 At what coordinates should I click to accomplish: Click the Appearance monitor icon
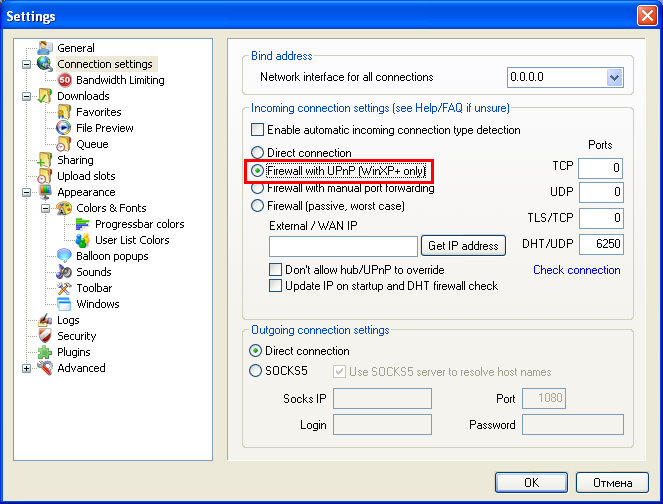pyautogui.click(x=45, y=192)
